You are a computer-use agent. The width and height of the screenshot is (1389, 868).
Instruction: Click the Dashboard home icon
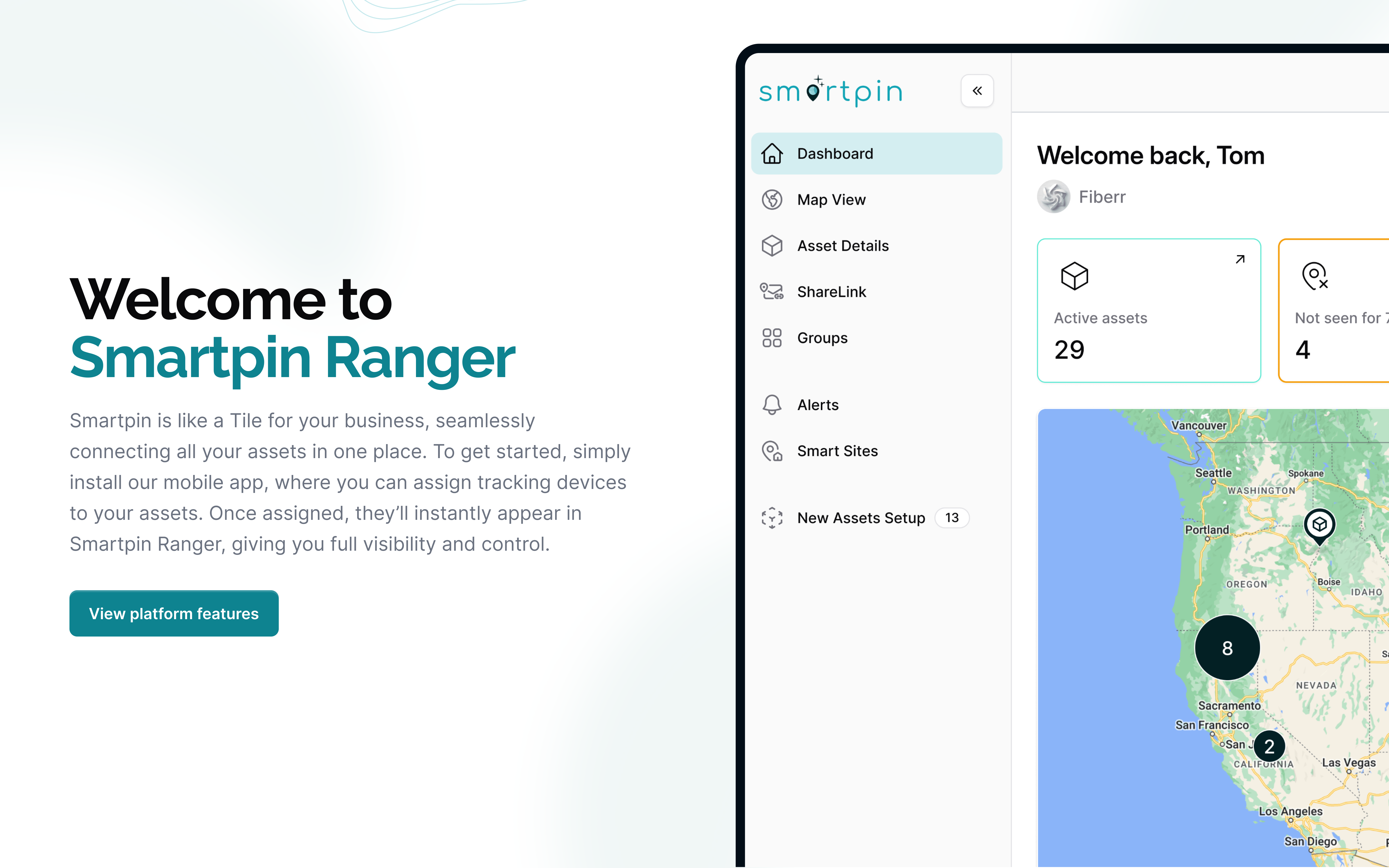coord(771,154)
